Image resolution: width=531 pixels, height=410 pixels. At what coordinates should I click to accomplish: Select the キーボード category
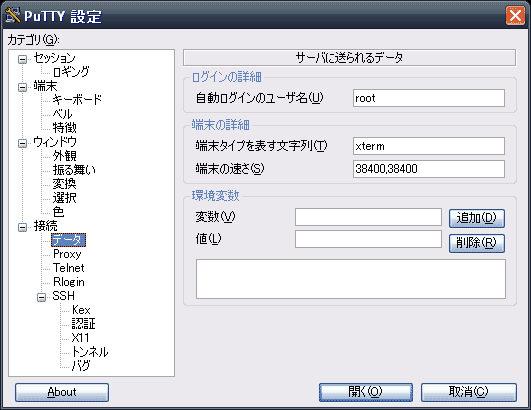pos(77,100)
